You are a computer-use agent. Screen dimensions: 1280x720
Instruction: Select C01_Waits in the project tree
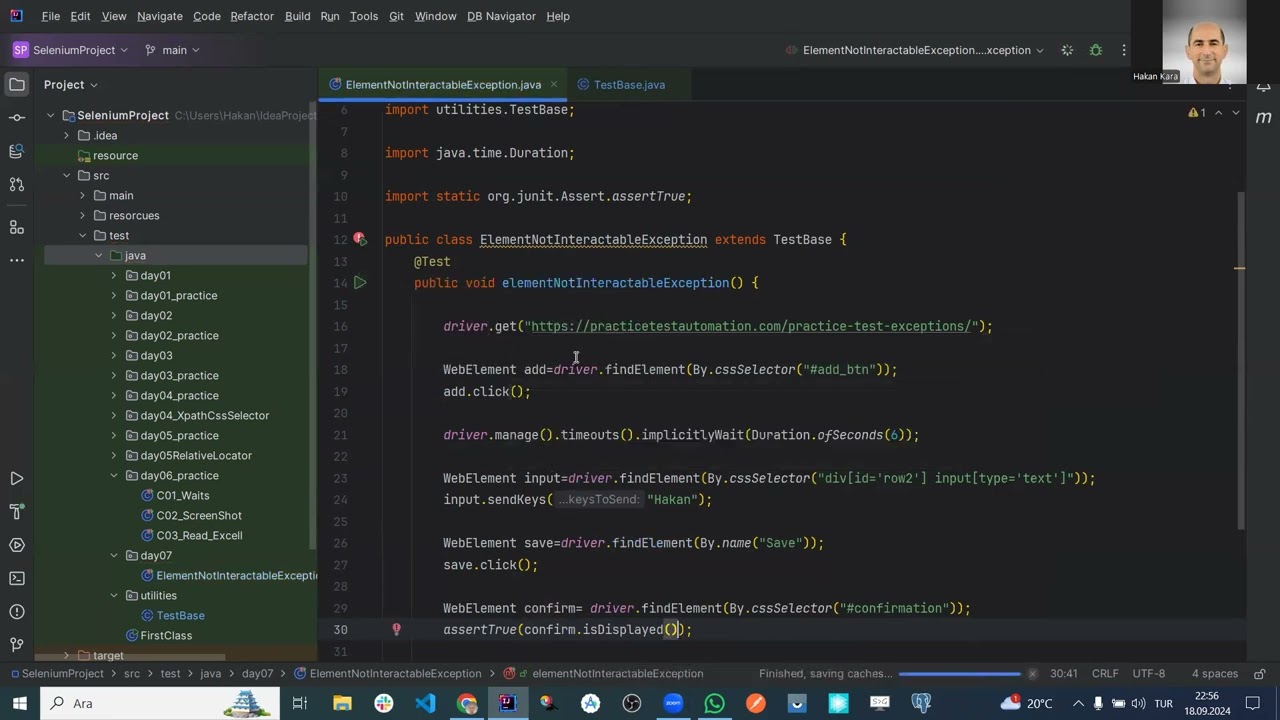tap(182, 495)
